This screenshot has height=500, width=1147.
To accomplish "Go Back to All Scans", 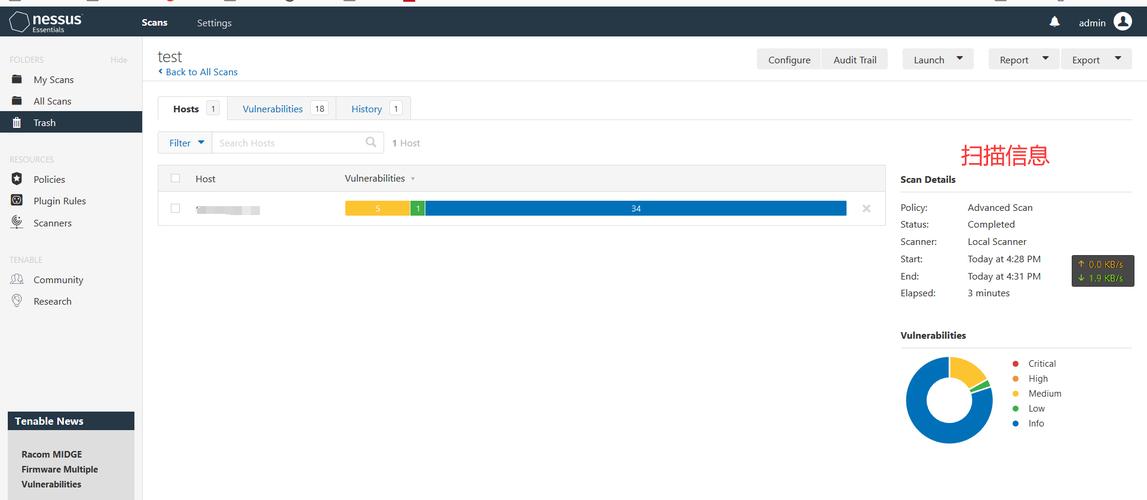I will [198, 72].
